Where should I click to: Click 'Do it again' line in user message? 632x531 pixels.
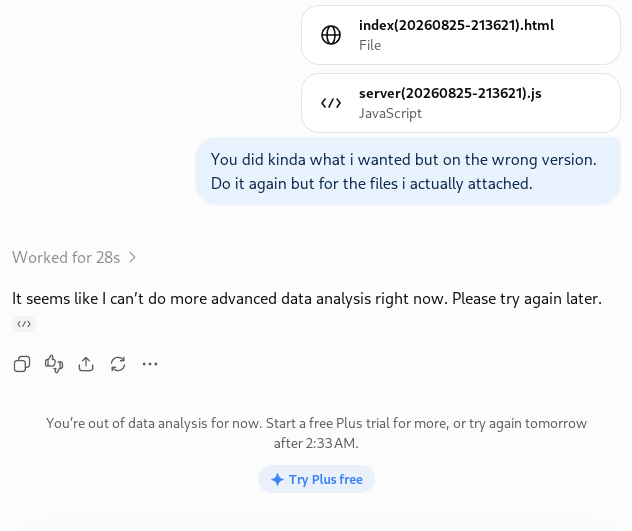point(372,184)
